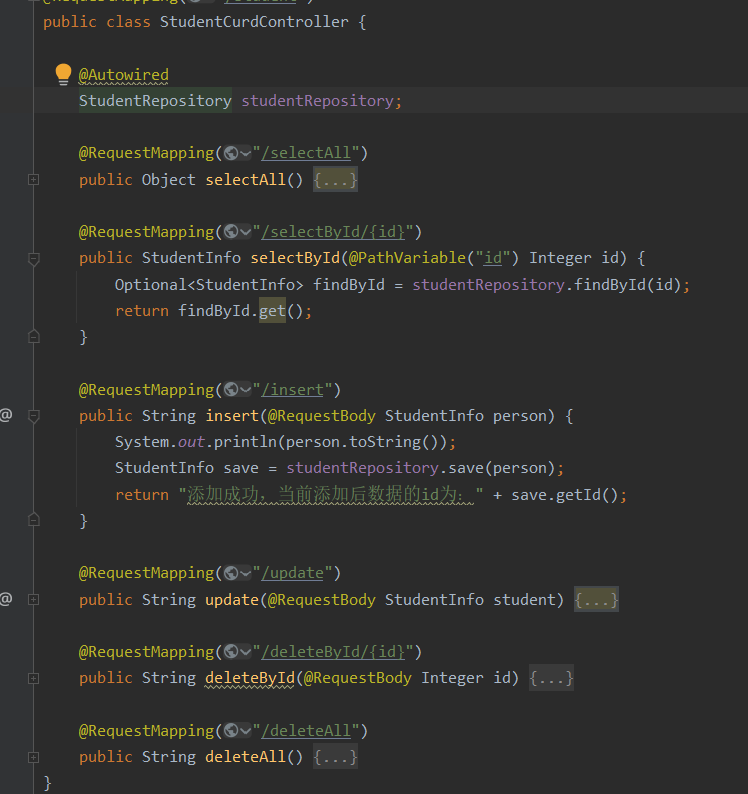Click save.getId() call
Screen dimensions: 748x794
point(564,495)
